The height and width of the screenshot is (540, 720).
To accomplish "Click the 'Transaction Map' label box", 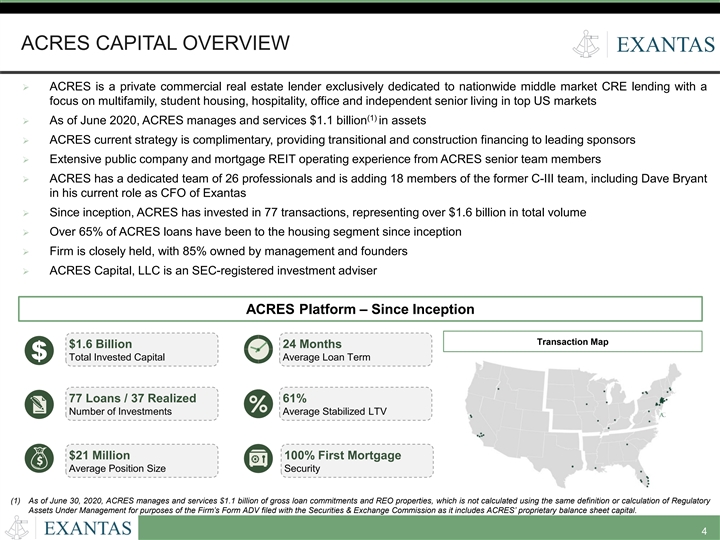I will click(573, 342).
